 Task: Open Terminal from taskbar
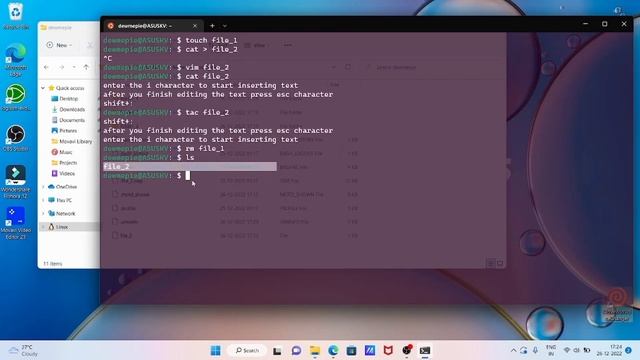425,350
